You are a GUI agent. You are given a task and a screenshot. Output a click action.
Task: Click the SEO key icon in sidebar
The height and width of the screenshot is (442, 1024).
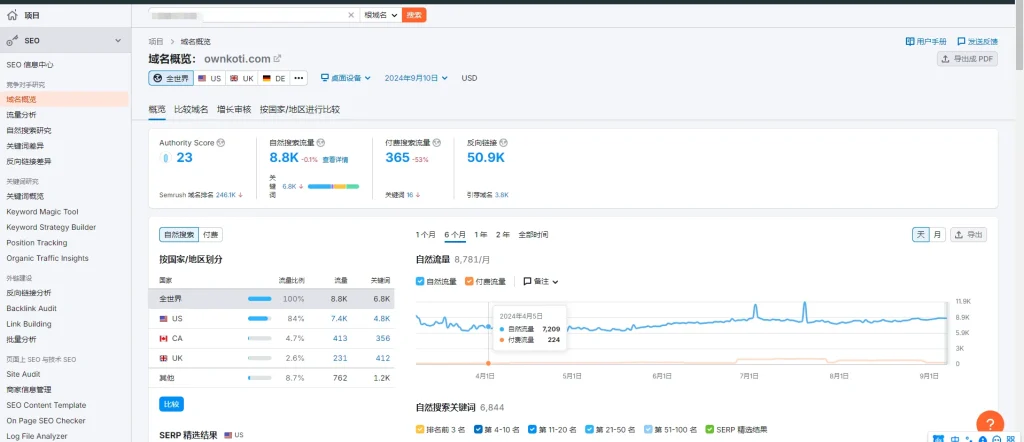click(x=12, y=40)
